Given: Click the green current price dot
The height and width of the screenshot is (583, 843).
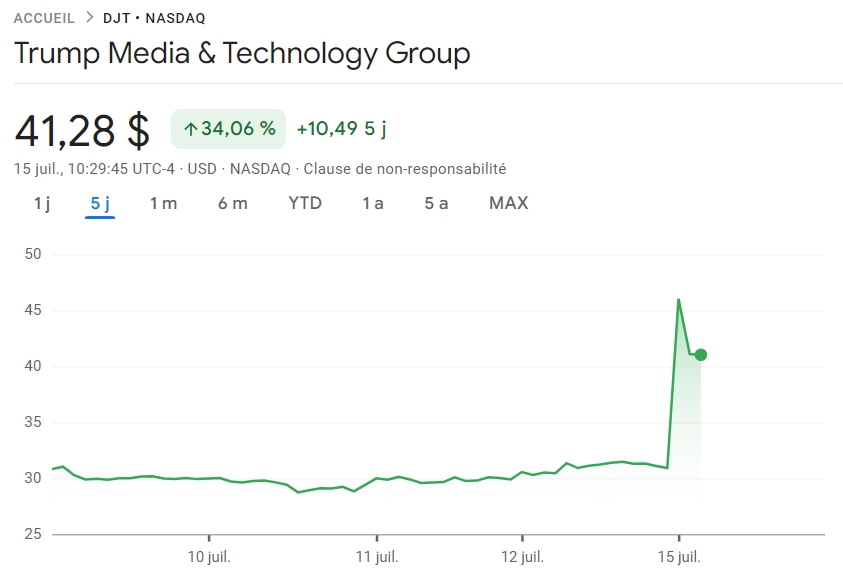Looking at the screenshot, I should pos(700,355).
